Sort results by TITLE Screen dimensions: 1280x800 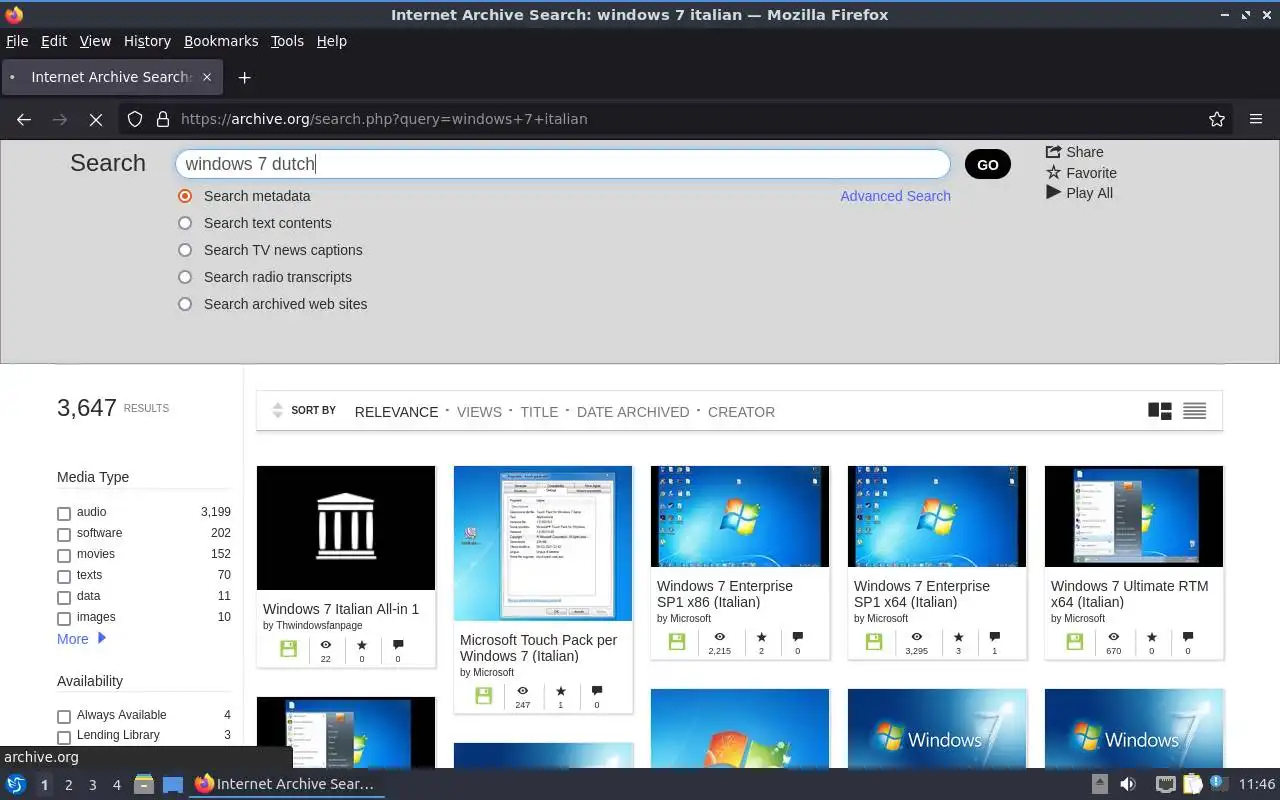pyautogui.click(x=539, y=411)
